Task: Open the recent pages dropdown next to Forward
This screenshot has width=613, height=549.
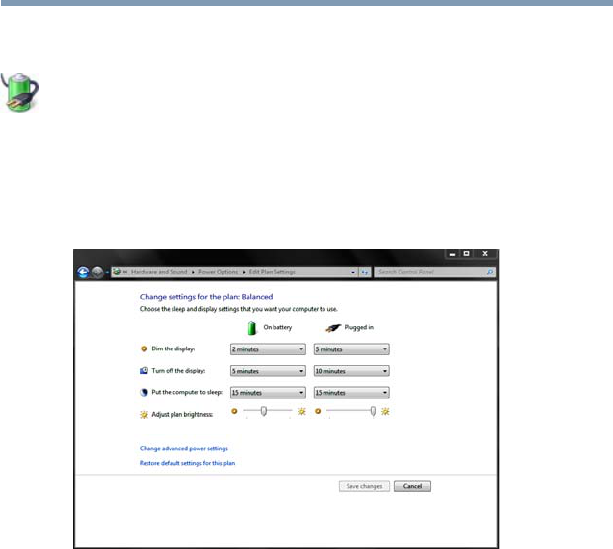Action: (107, 272)
